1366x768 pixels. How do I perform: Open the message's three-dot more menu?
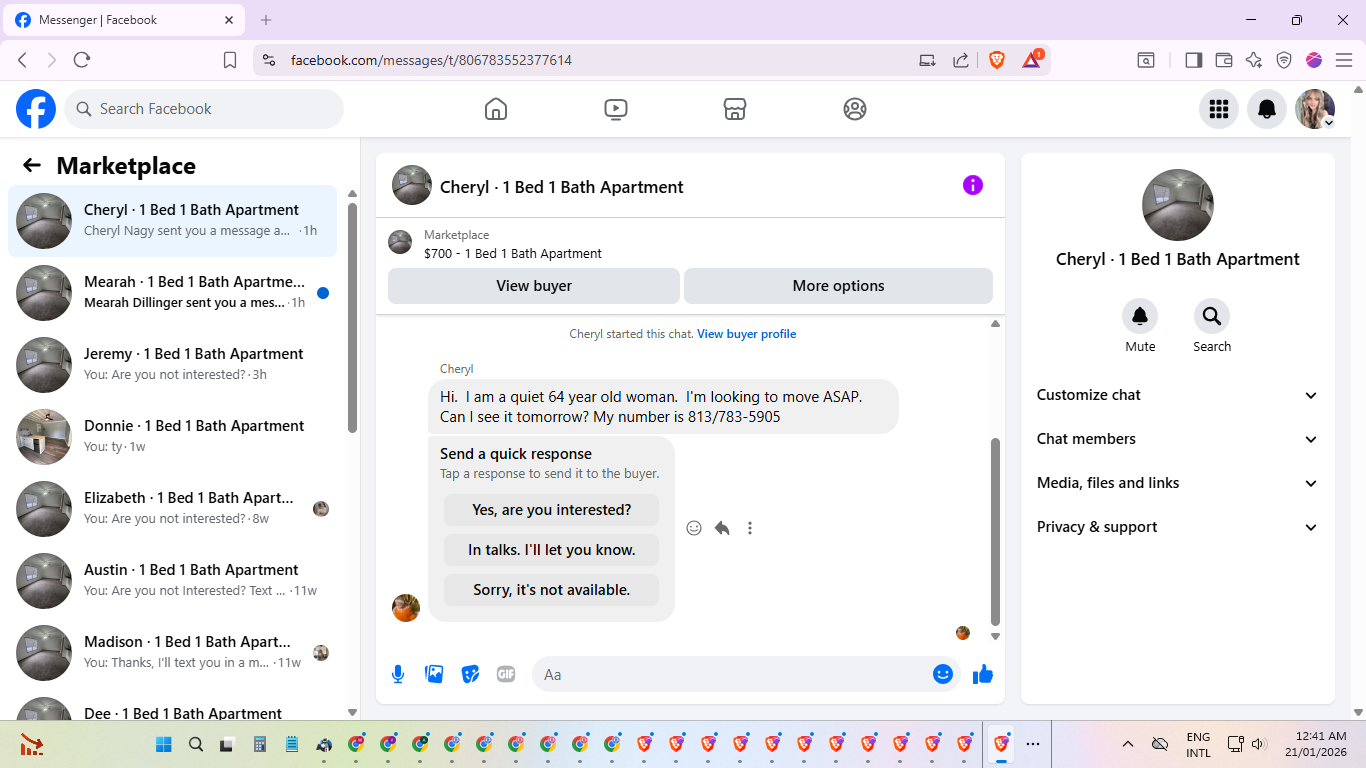pyautogui.click(x=750, y=528)
